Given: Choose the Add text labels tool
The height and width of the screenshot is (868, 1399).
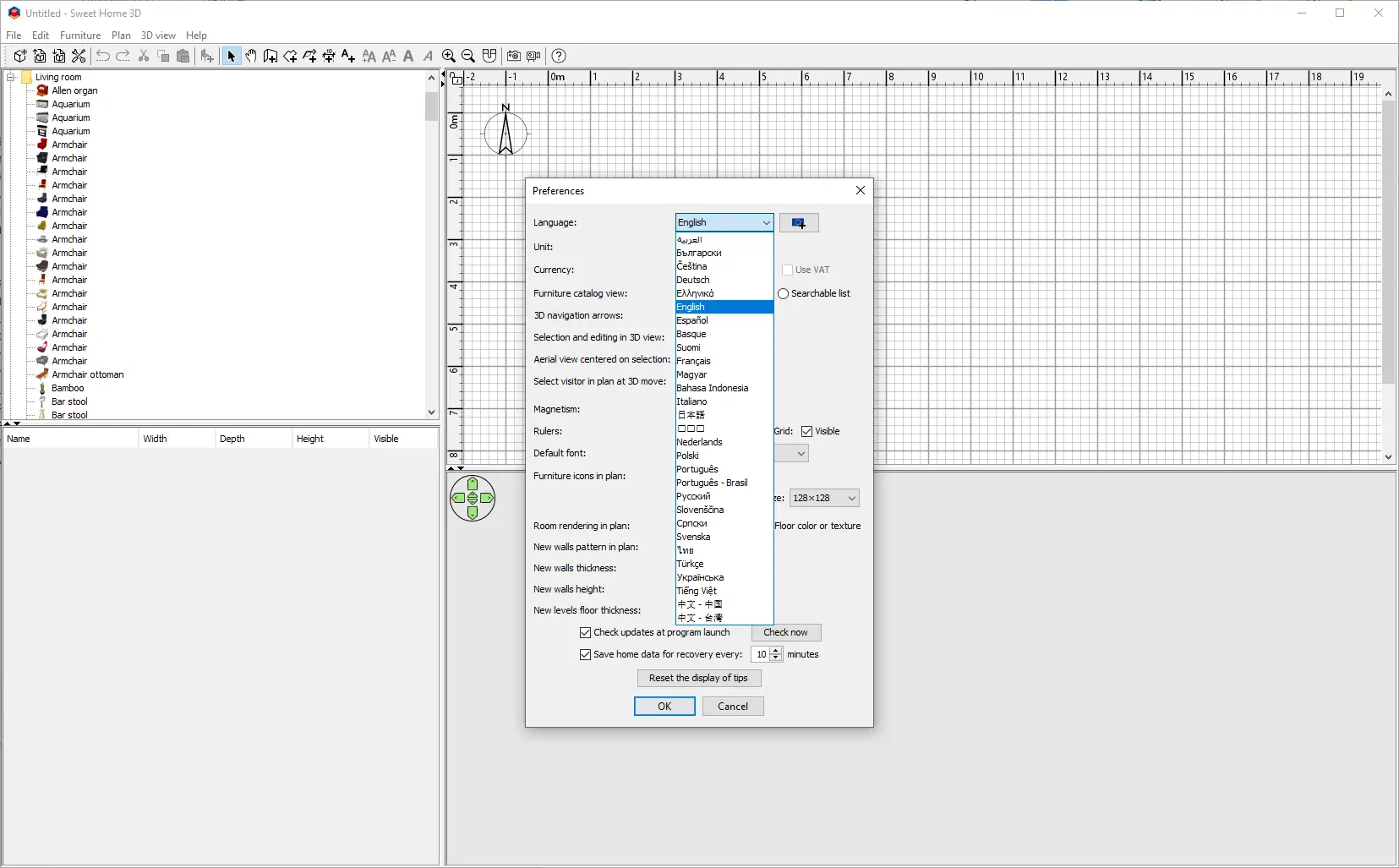Looking at the screenshot, I should [348, 56].
